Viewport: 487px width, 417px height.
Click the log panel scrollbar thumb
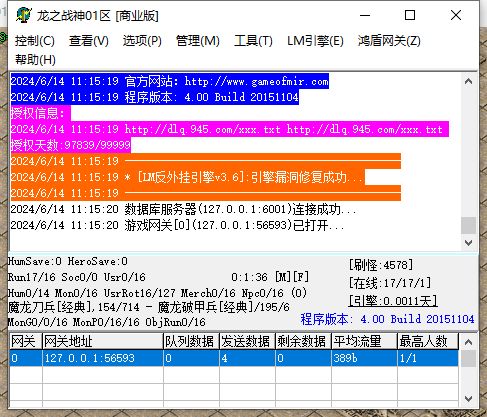[468, 225]
